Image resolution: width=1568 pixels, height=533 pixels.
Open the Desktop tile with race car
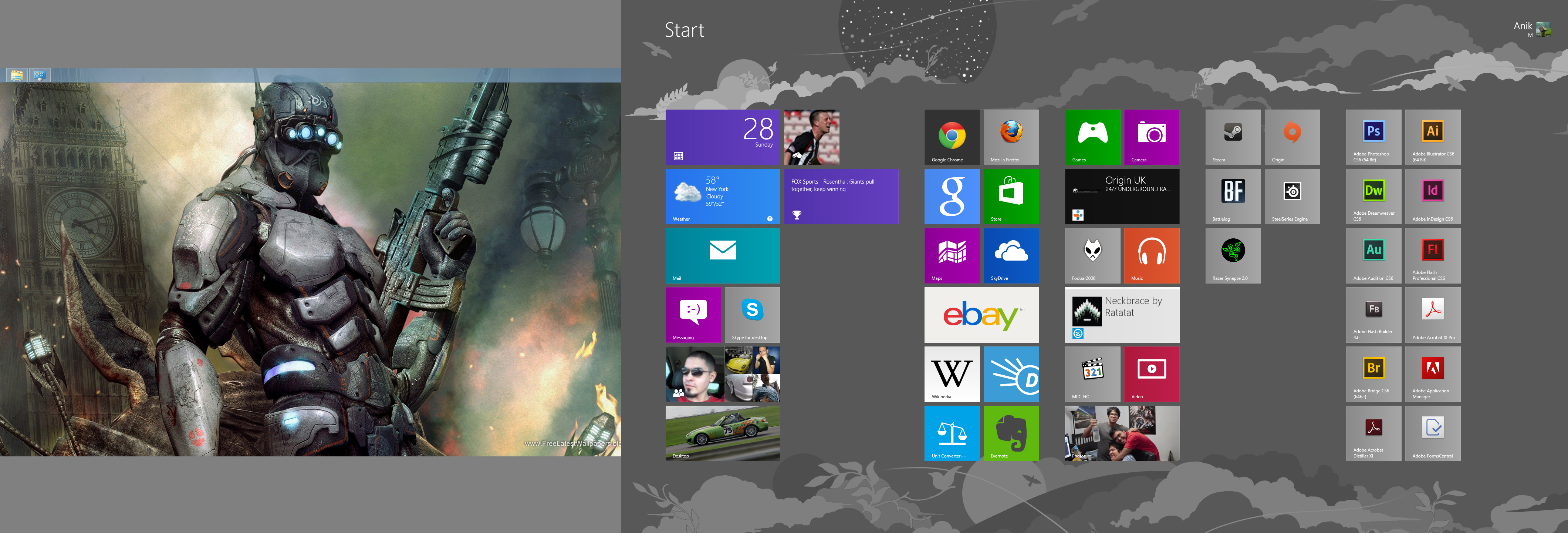[723, 433]
